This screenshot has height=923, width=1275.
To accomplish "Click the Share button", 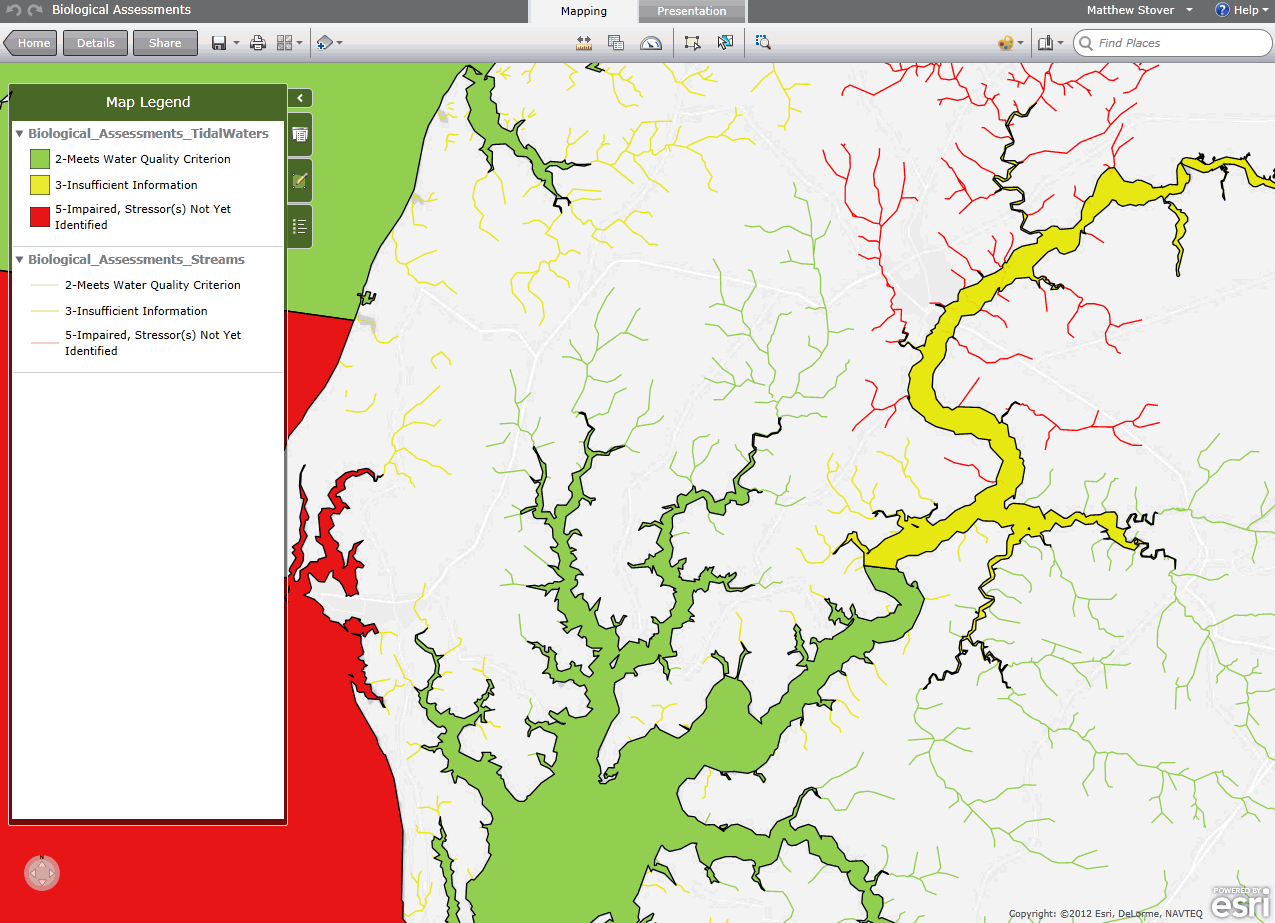I will point(165,43).
